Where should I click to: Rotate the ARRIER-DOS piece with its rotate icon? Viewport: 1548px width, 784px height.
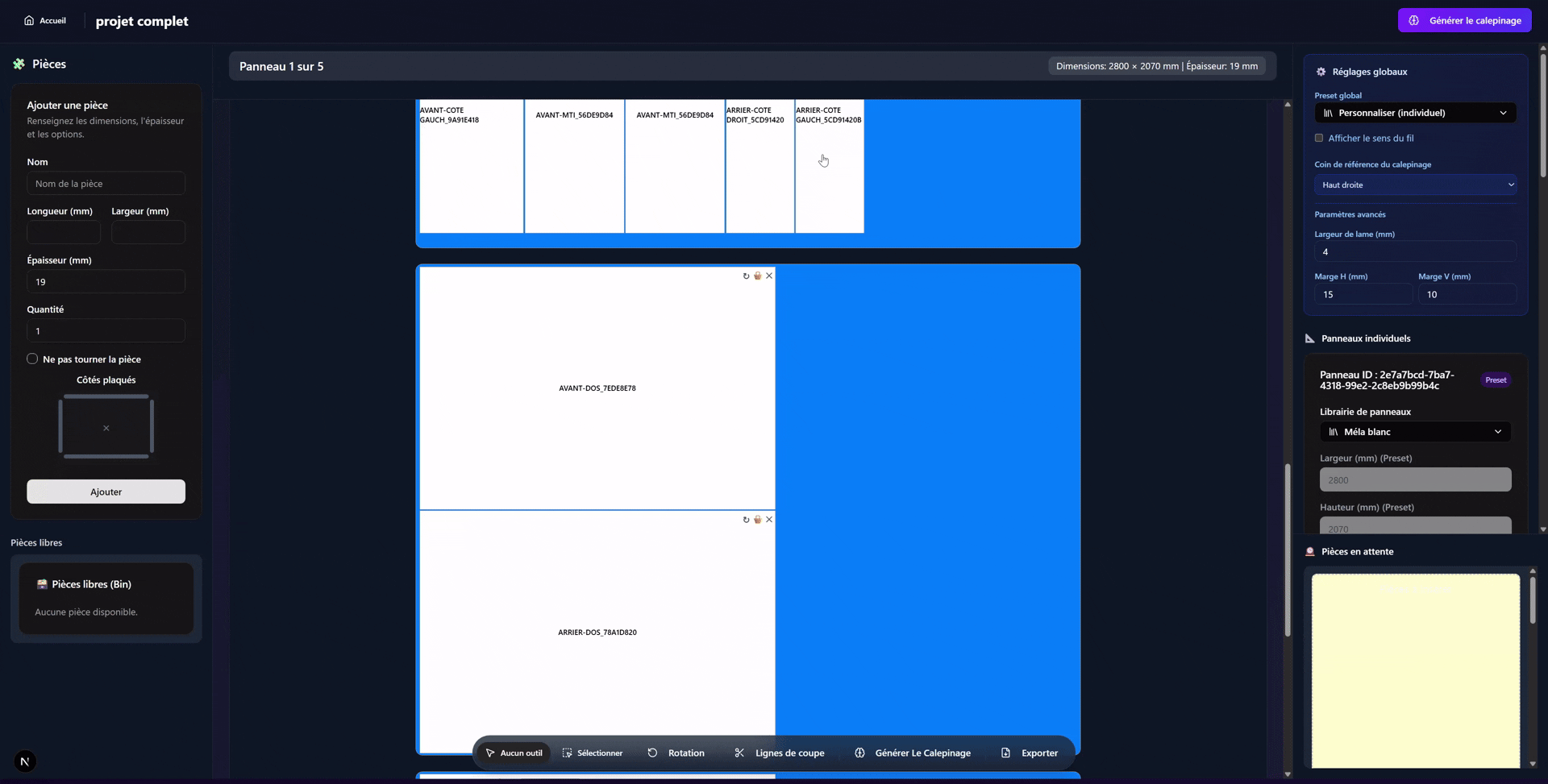coord(746,520)
